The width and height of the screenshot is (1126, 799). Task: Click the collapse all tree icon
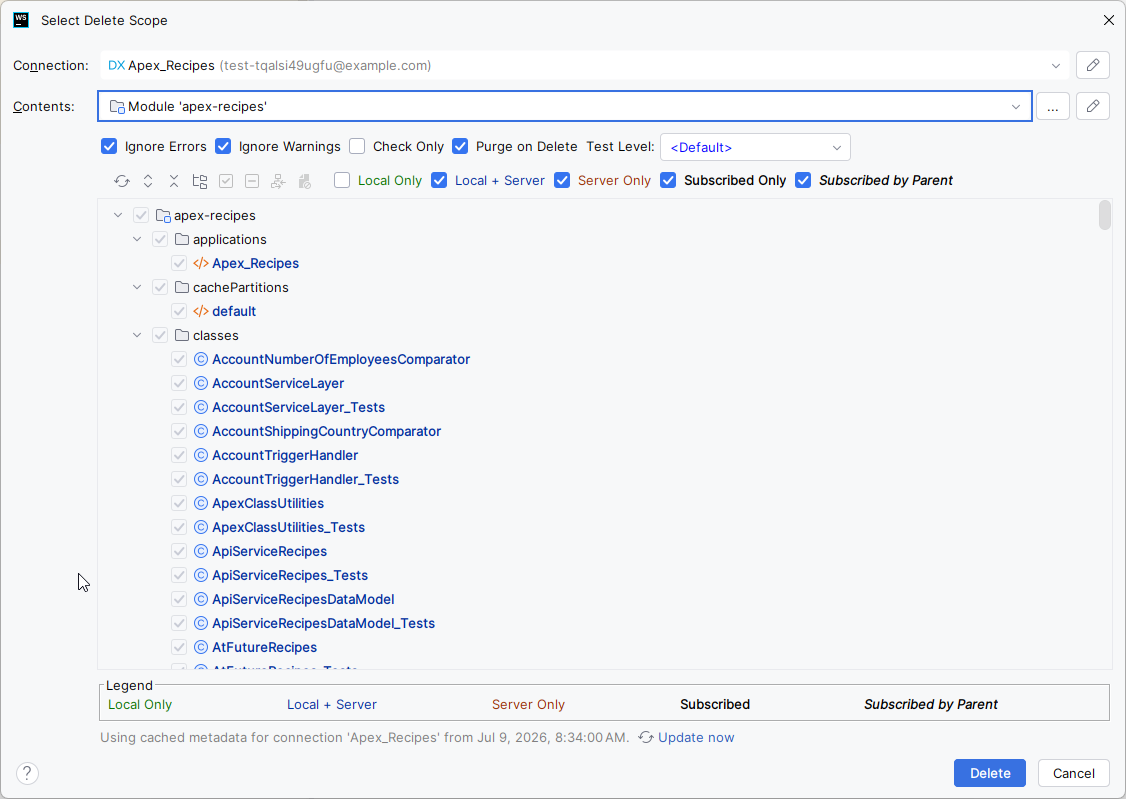[x=174, y=181]
